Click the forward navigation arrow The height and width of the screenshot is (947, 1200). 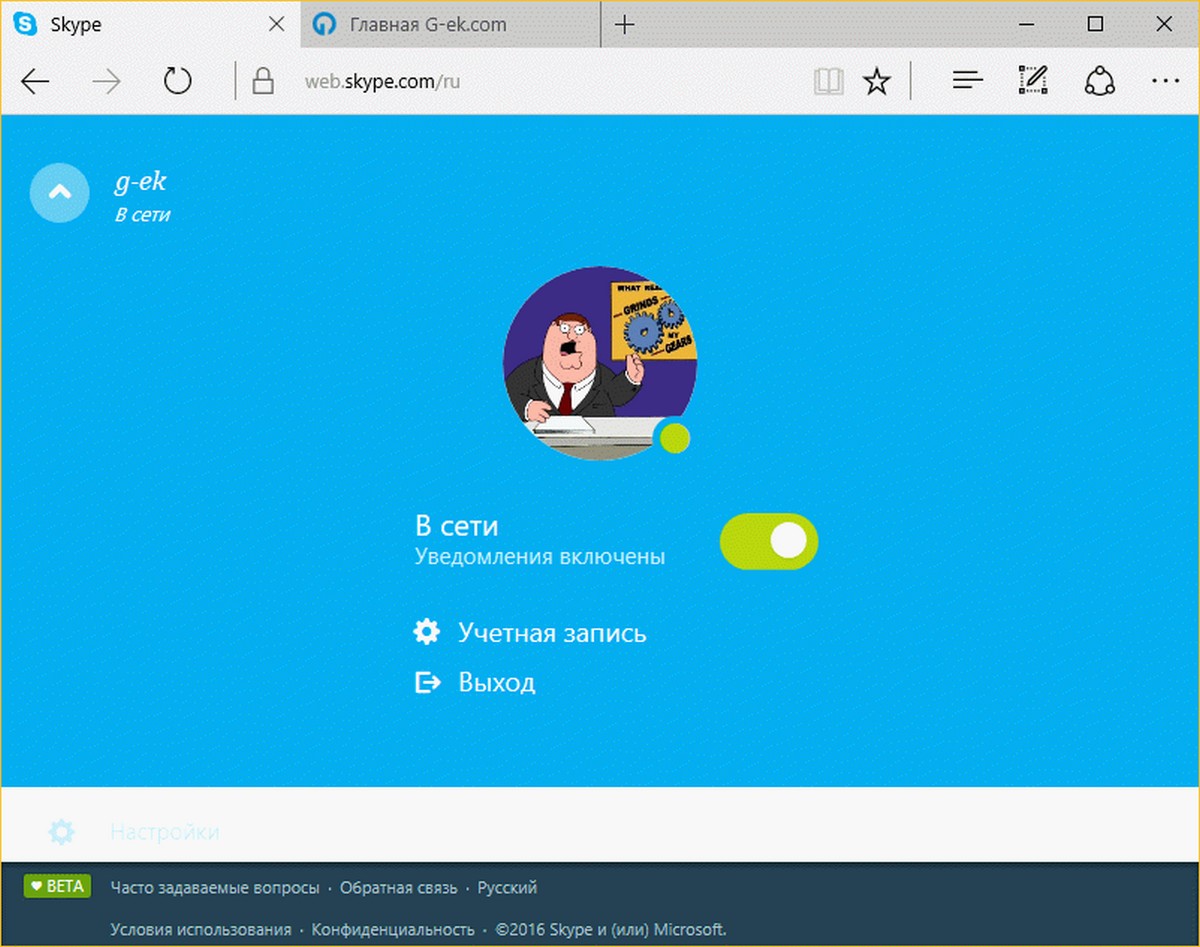106,82
